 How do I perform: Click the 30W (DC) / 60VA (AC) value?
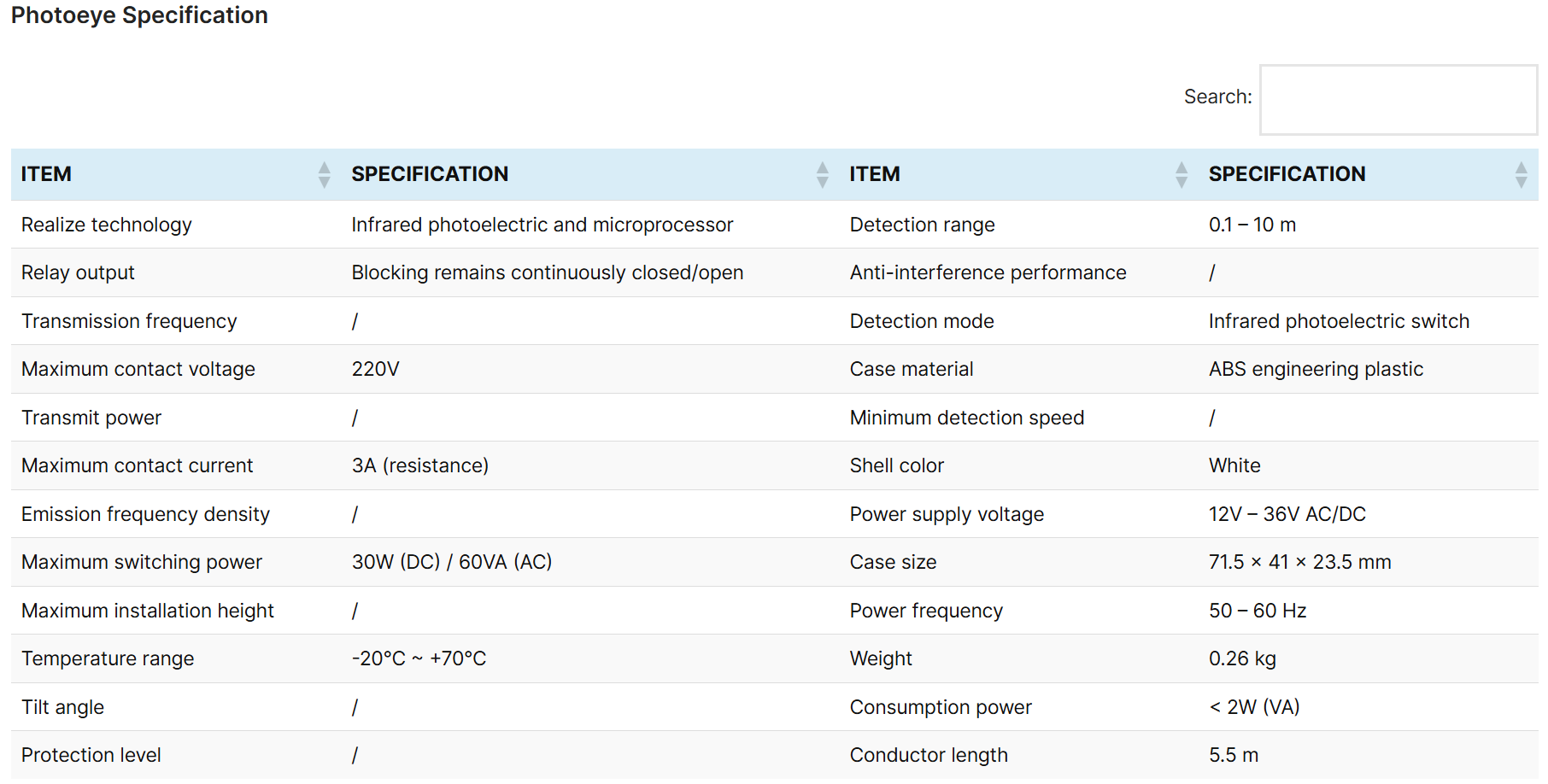click(452, 562)
